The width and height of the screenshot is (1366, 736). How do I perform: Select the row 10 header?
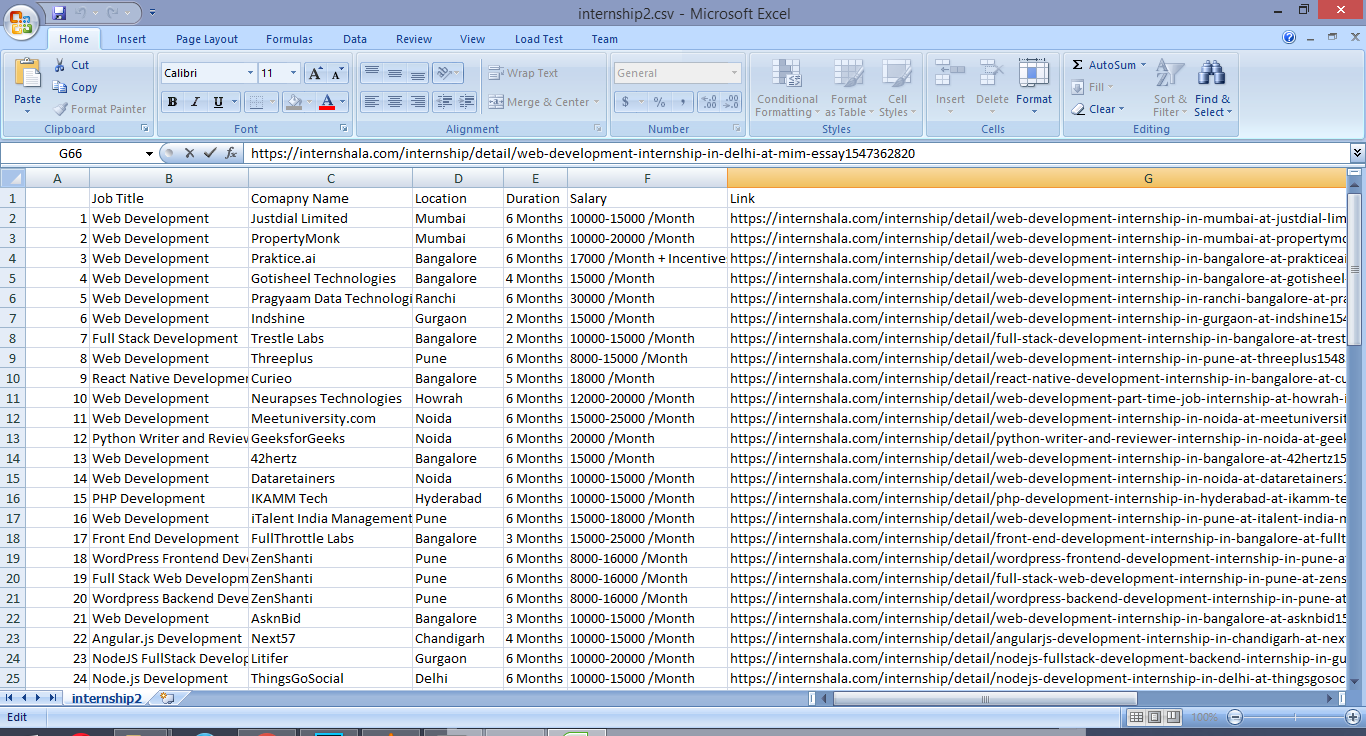coord(13,378)
